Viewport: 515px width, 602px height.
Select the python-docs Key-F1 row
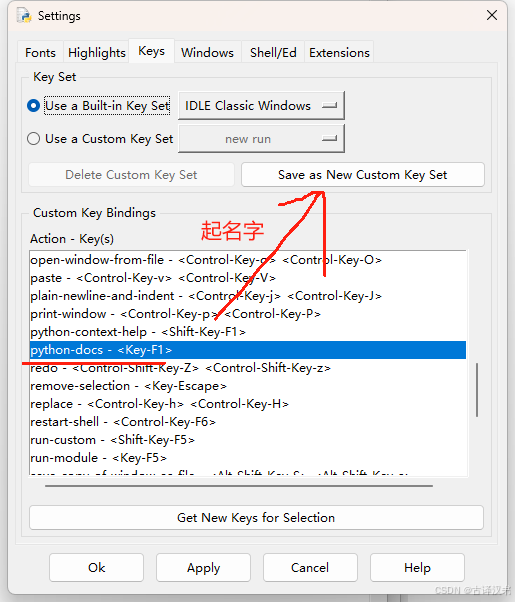248,350
